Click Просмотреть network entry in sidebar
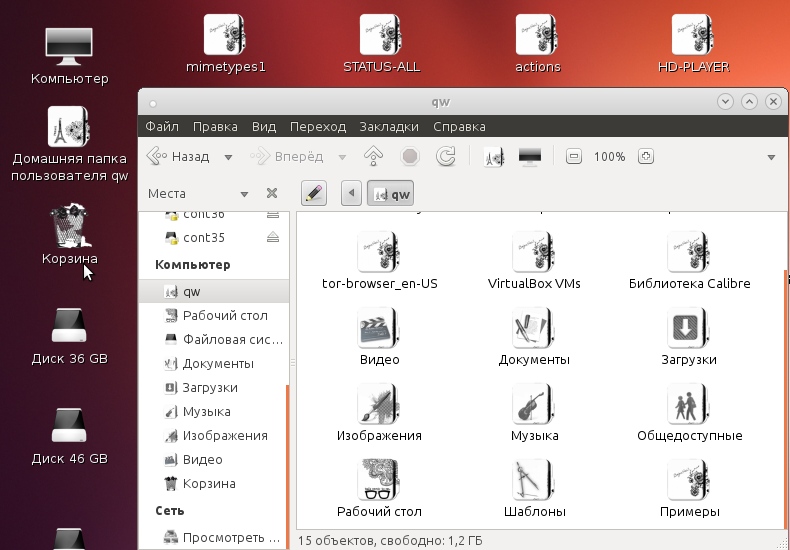The height and width of the screenshot is (550, 790). [x=214, y=537]
